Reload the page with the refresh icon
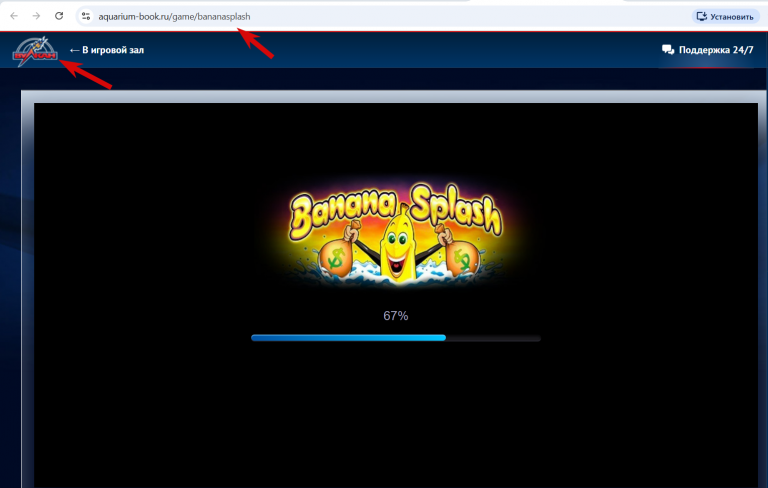768x488 pixels. (59, 16)
